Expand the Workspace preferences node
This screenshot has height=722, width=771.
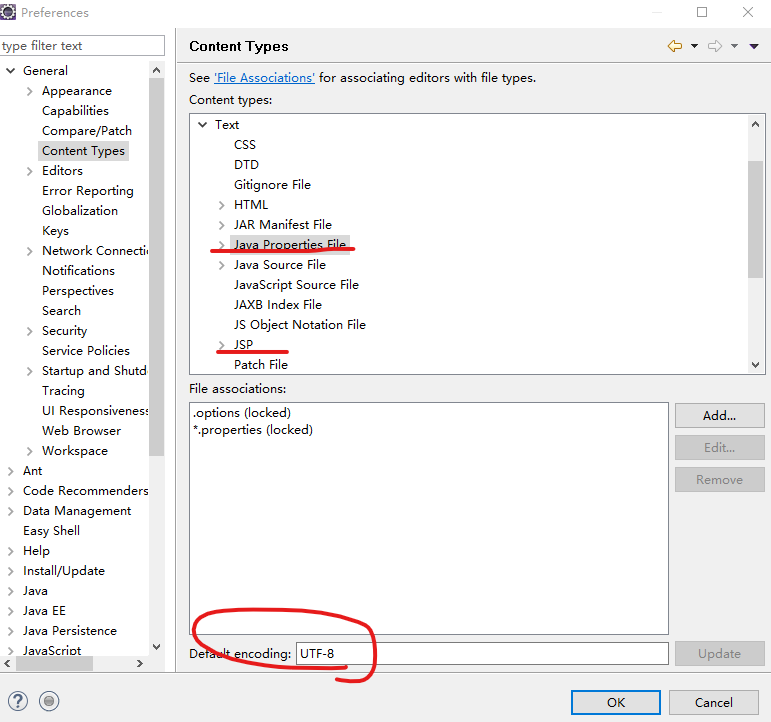pos(30,451)
